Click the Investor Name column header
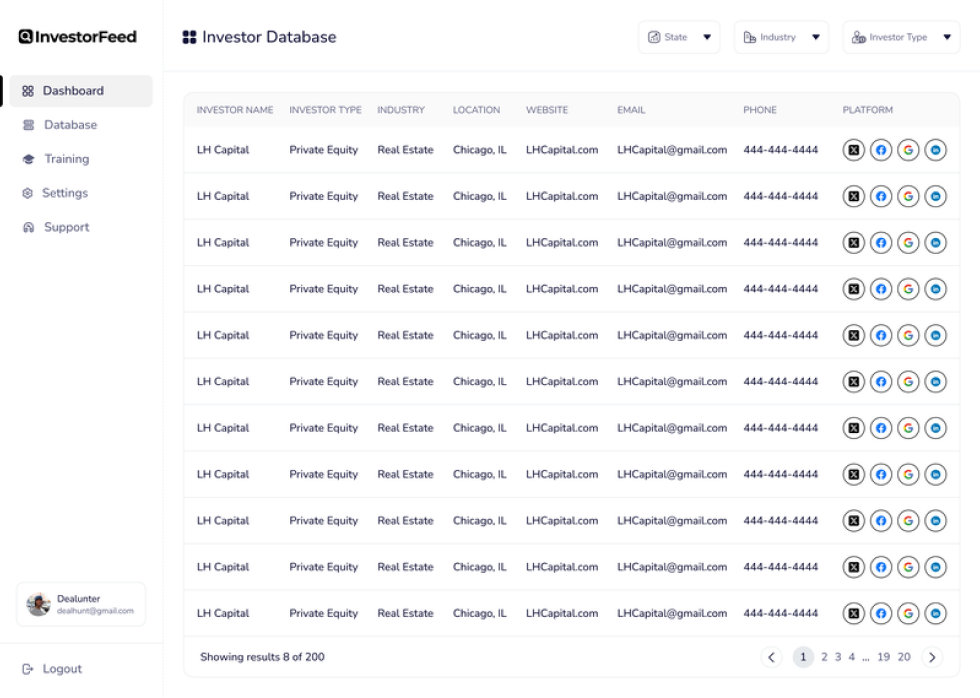 (x=235, y=110)
